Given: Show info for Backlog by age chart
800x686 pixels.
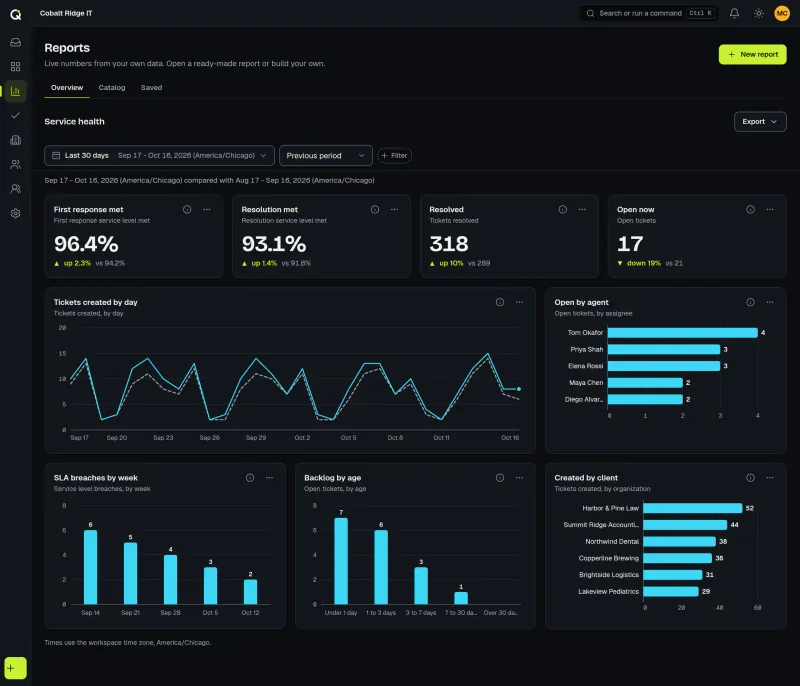Looking at the screenshot, I should click(500, 478).
